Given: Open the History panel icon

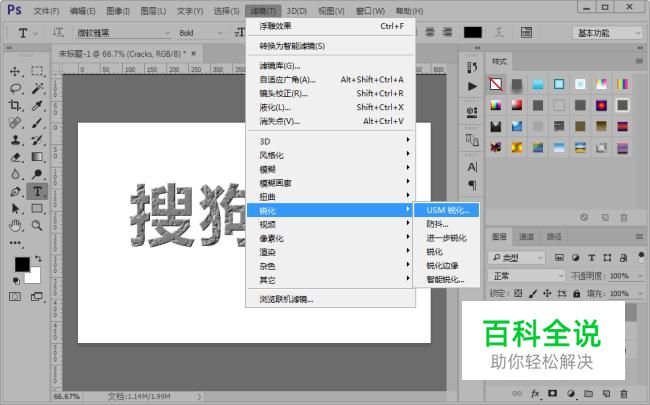Looking at the screenshot, I should pos(472,67).
